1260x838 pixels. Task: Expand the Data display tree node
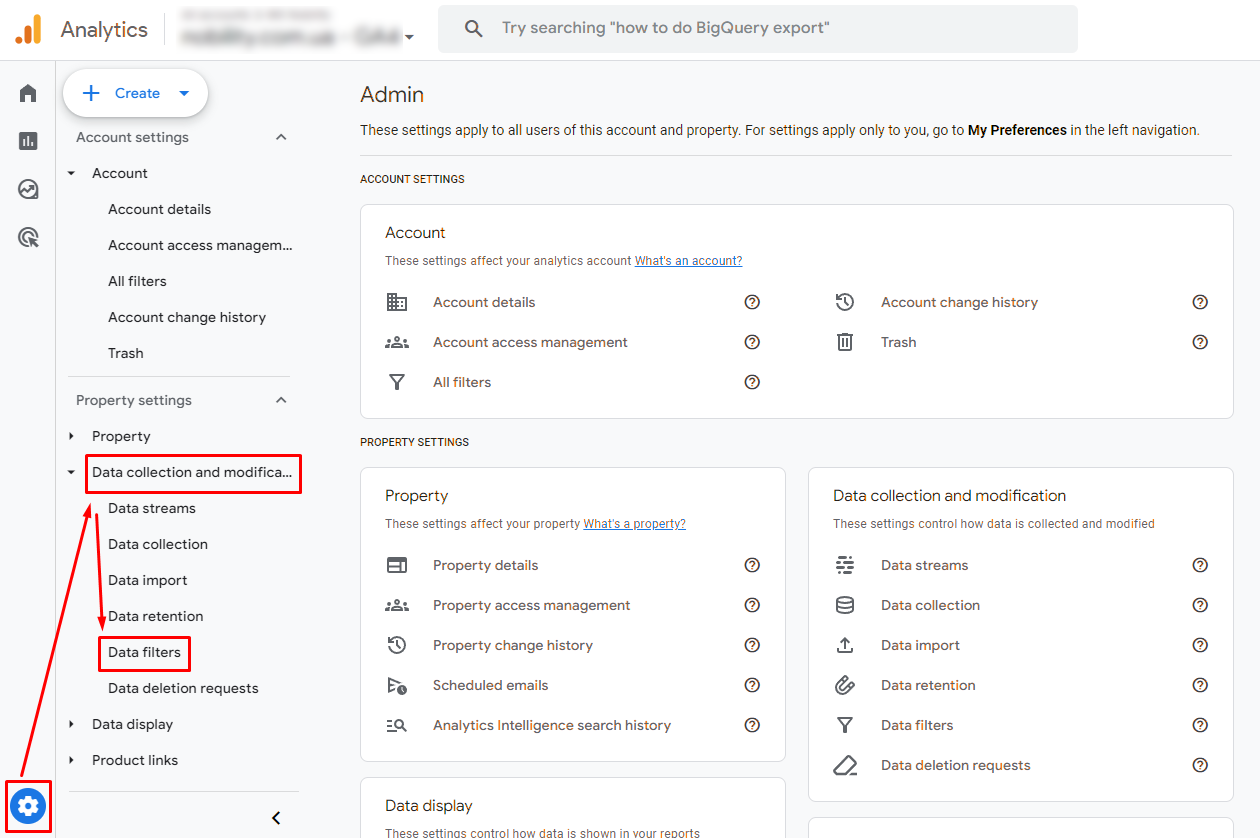pyautogui.click(x=72, y=724)
